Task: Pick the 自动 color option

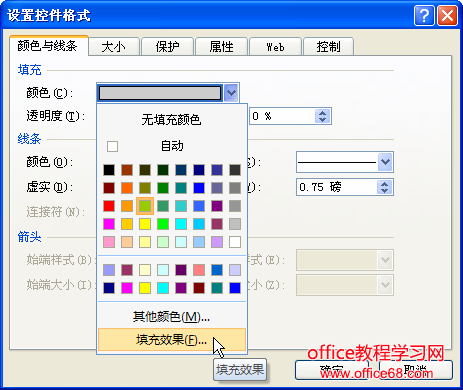Action: 171,146
